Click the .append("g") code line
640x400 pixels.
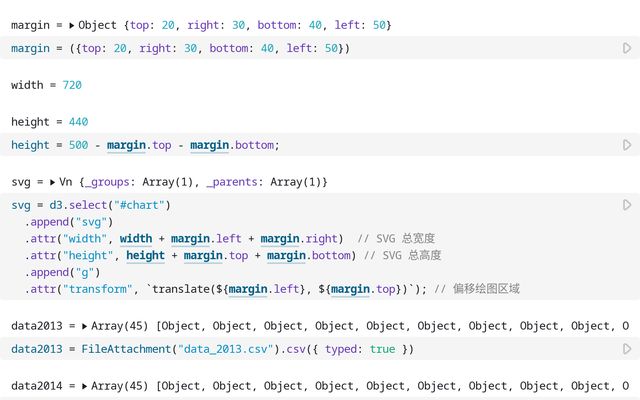pos(70,272)
